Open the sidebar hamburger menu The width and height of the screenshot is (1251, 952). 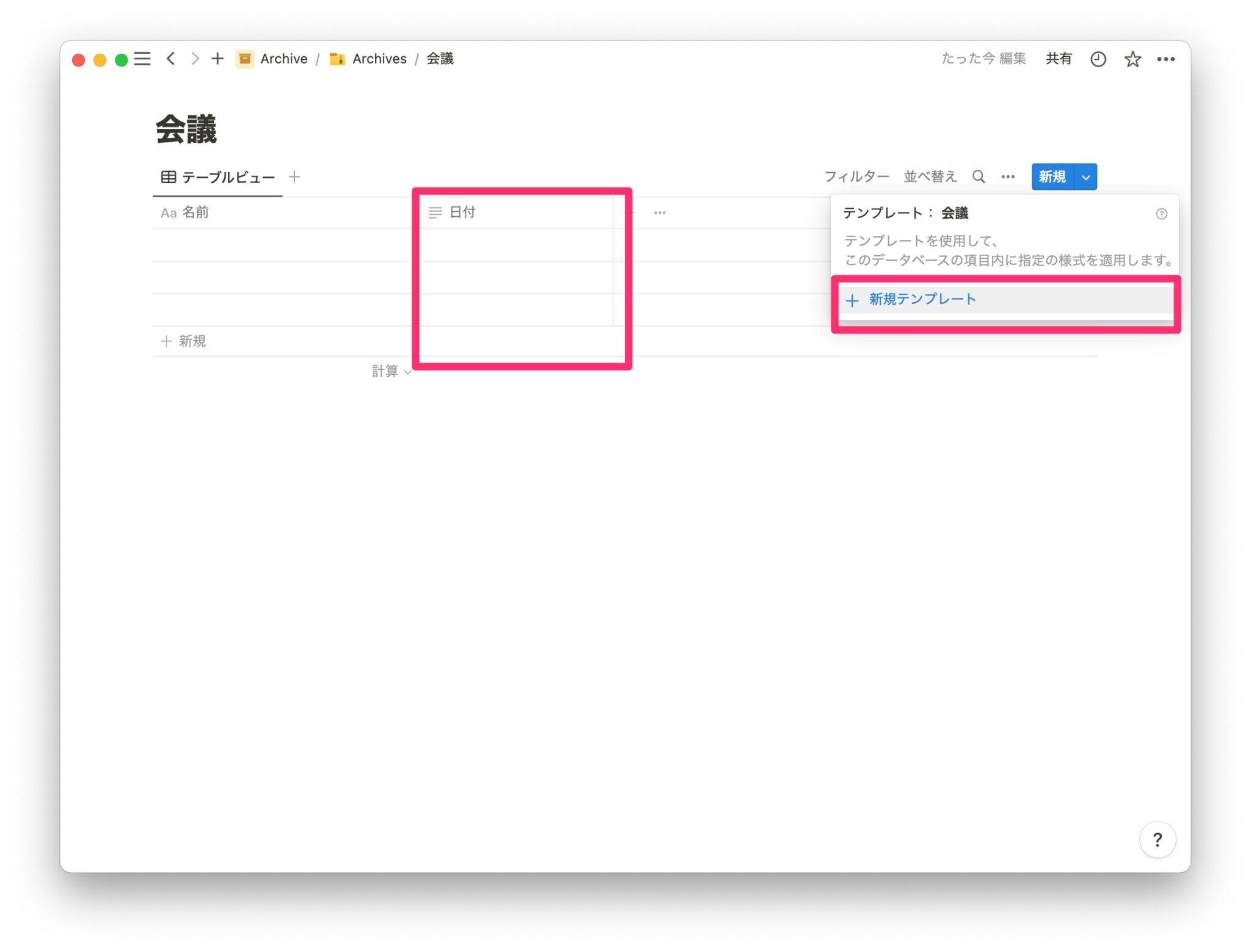(142, 59)
